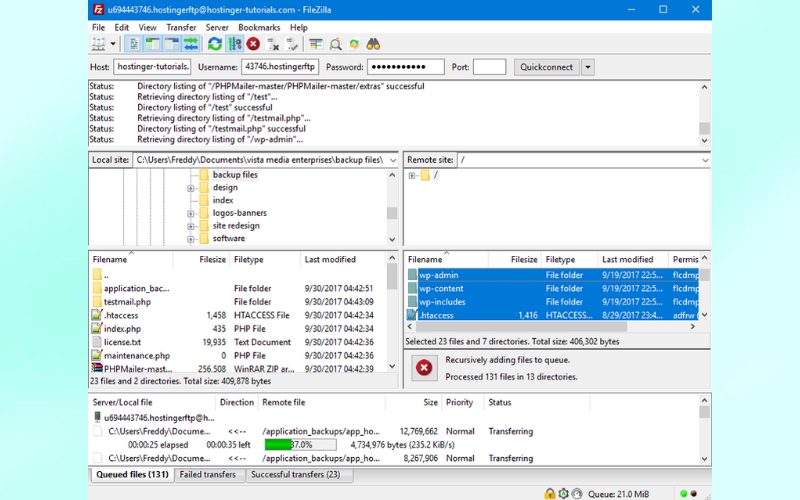Expand the remote root folder node

pos(412,176)
